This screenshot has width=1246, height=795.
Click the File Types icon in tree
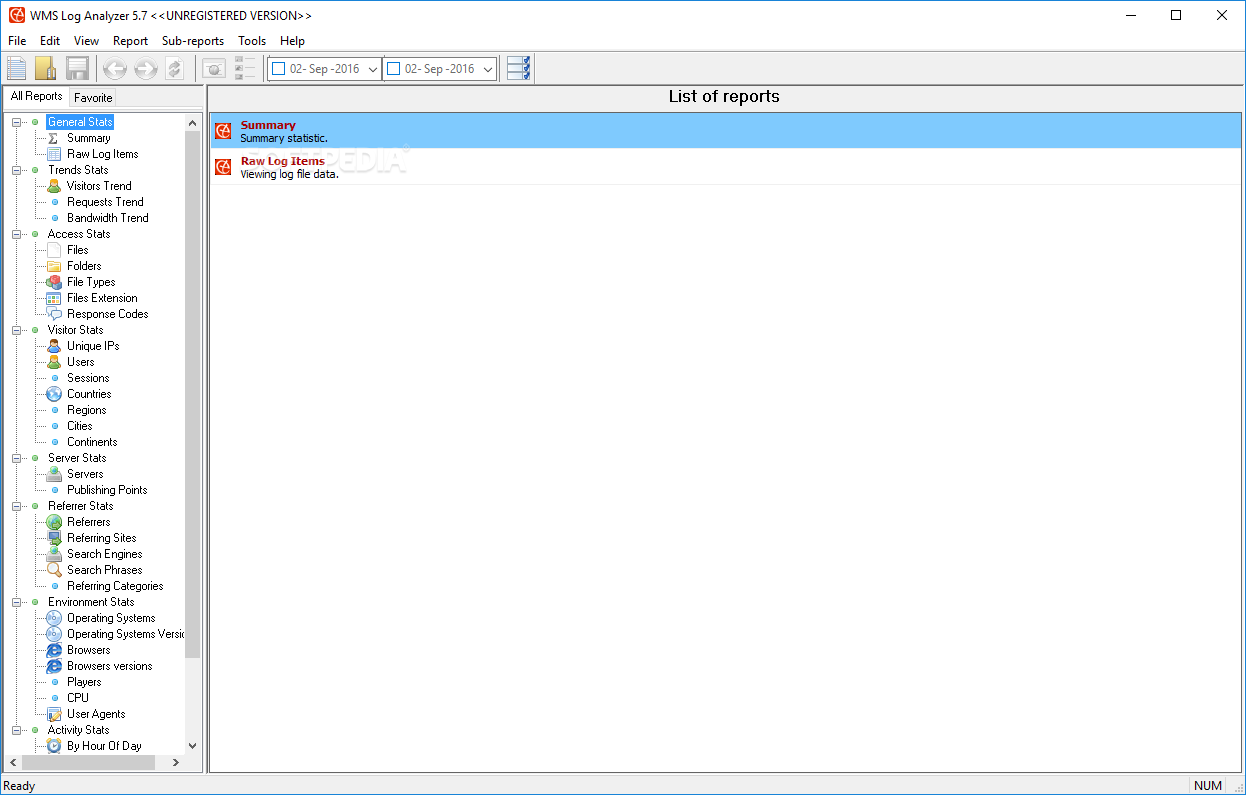tap(54, 282)
